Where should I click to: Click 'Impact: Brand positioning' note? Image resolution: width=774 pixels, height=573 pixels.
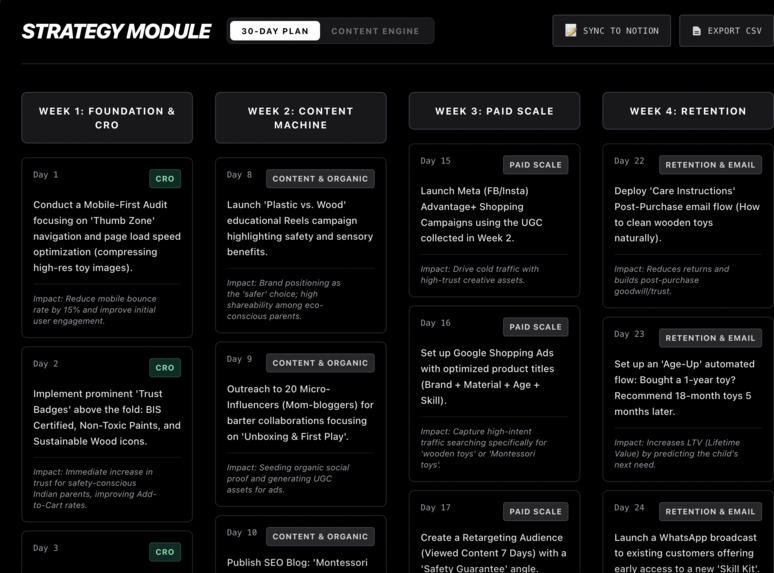(284, 300)
